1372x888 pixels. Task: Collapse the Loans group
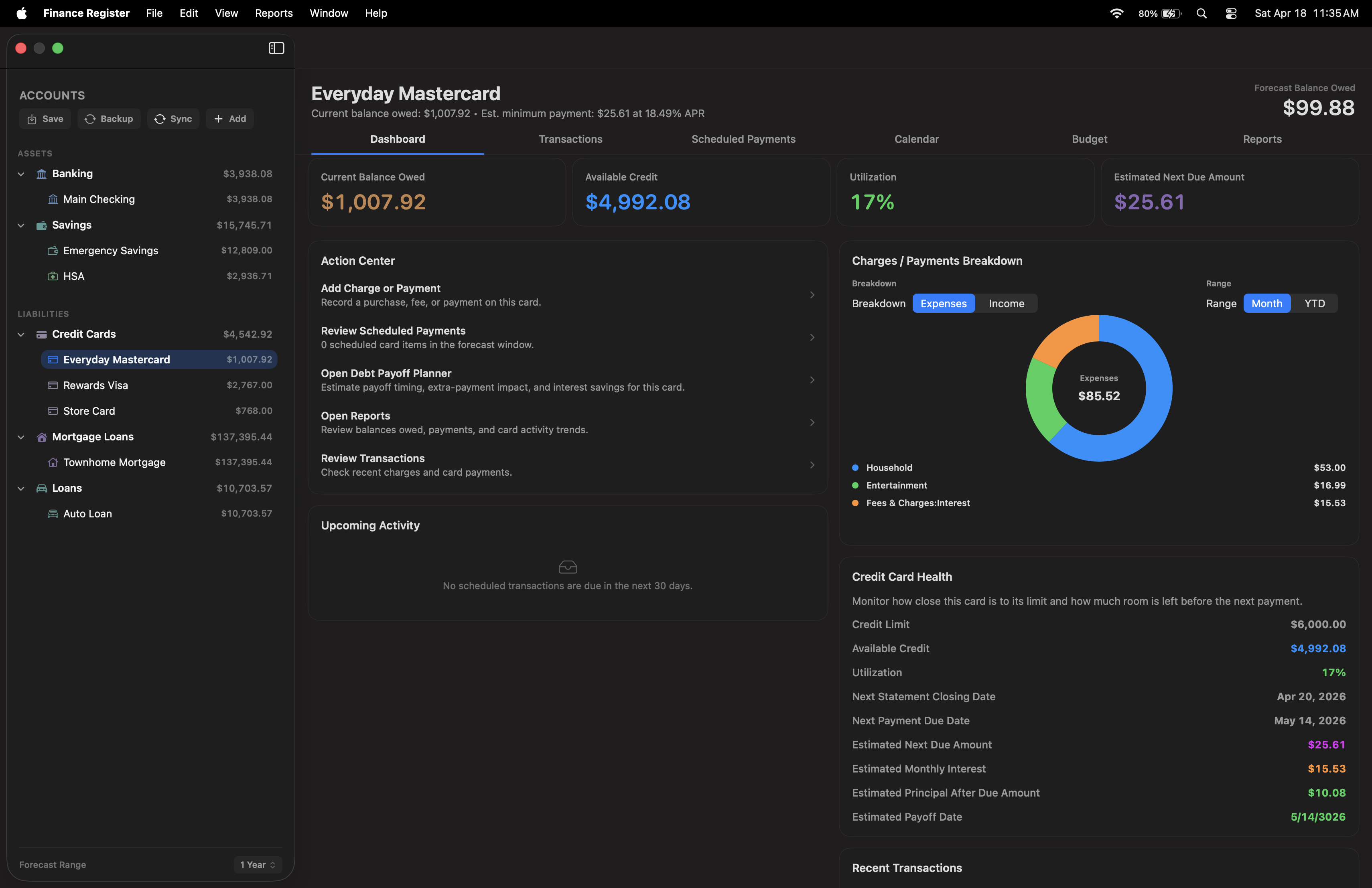[x=21, y=488]
